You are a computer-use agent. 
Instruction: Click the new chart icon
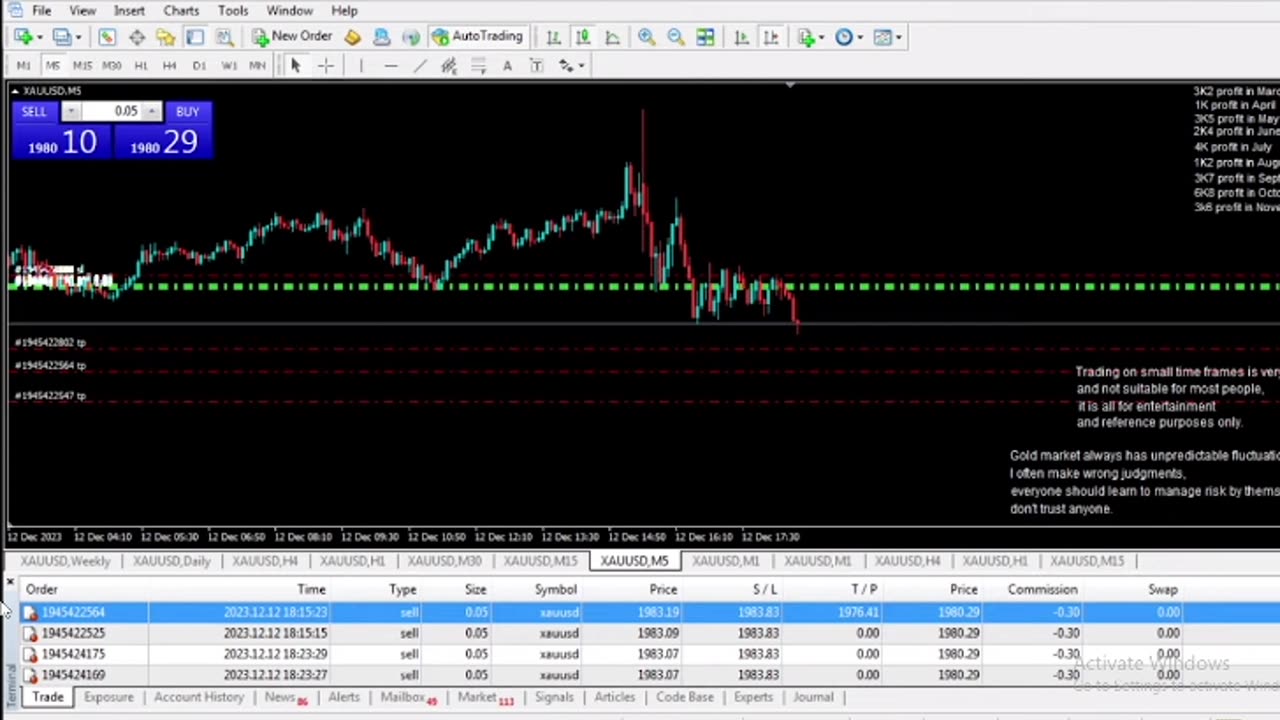tap(22, 37)
